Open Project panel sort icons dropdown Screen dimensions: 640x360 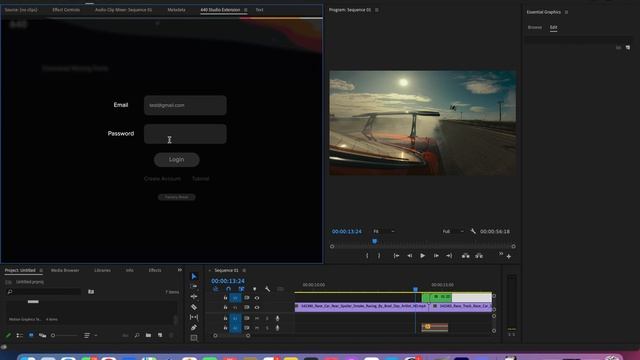pos(89,335)
